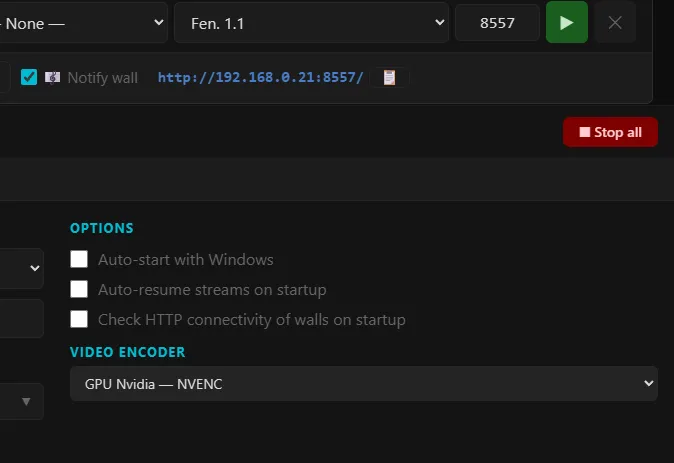
Task: Click the red Stop all button
Action: click(610, 132)
